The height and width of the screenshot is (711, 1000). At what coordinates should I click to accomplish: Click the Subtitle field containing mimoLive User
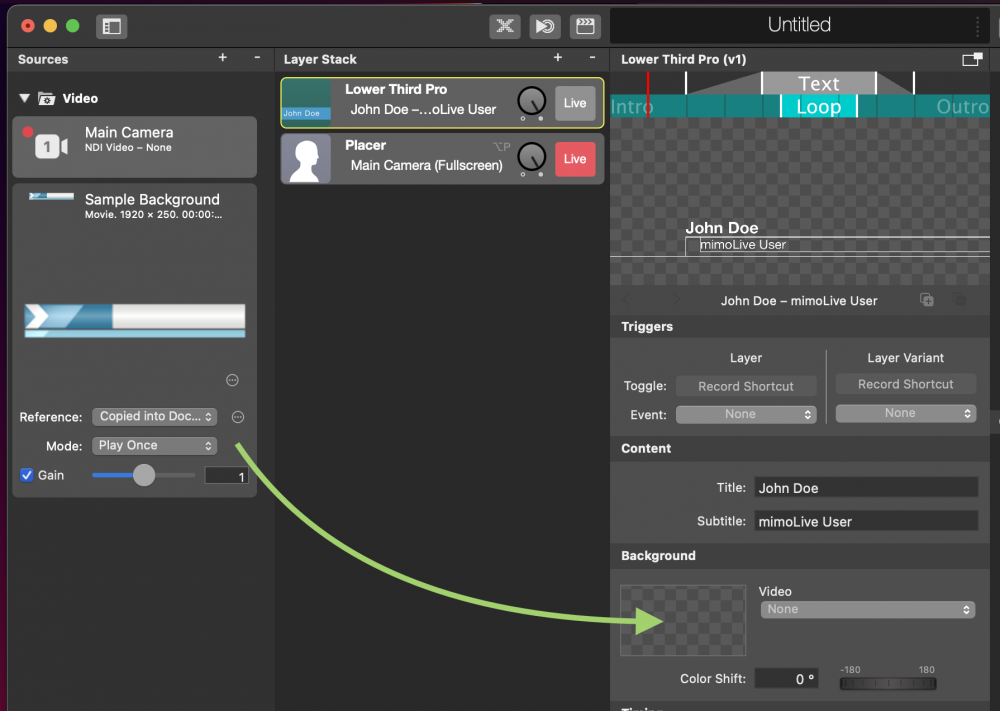pyautogui.click(x=866, y=521)
